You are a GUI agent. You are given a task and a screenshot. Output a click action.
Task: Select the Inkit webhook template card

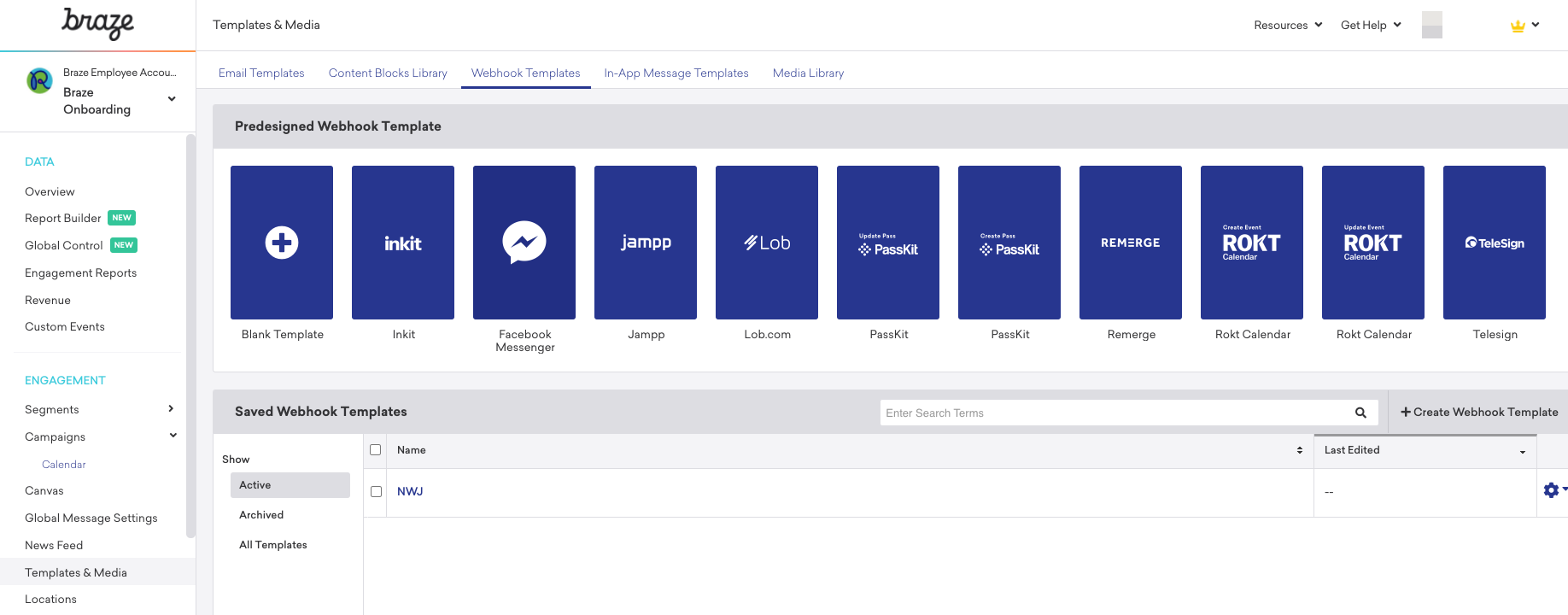tap(403, 243)
